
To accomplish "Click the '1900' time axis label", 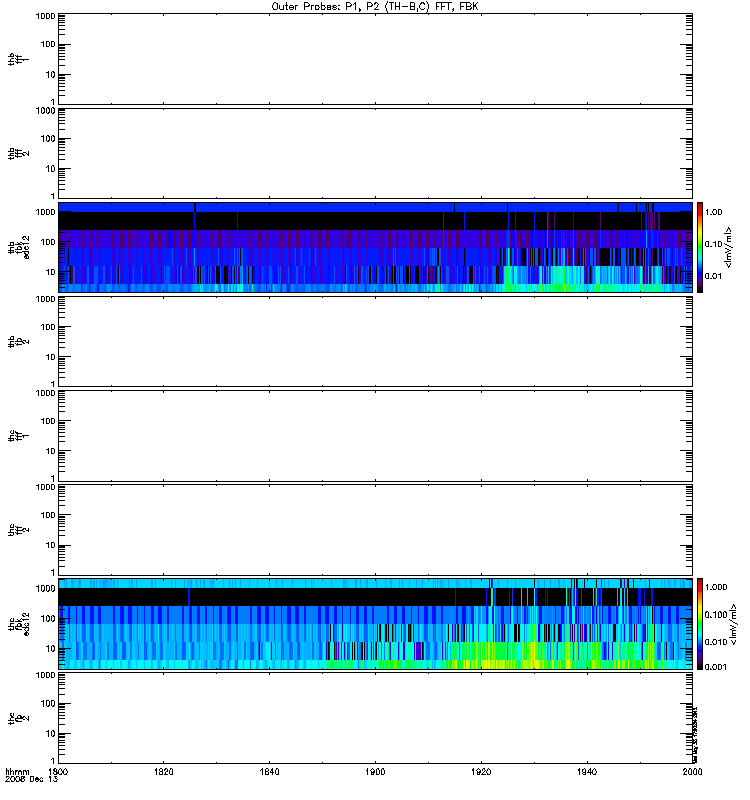I will [x=375, y=771].
